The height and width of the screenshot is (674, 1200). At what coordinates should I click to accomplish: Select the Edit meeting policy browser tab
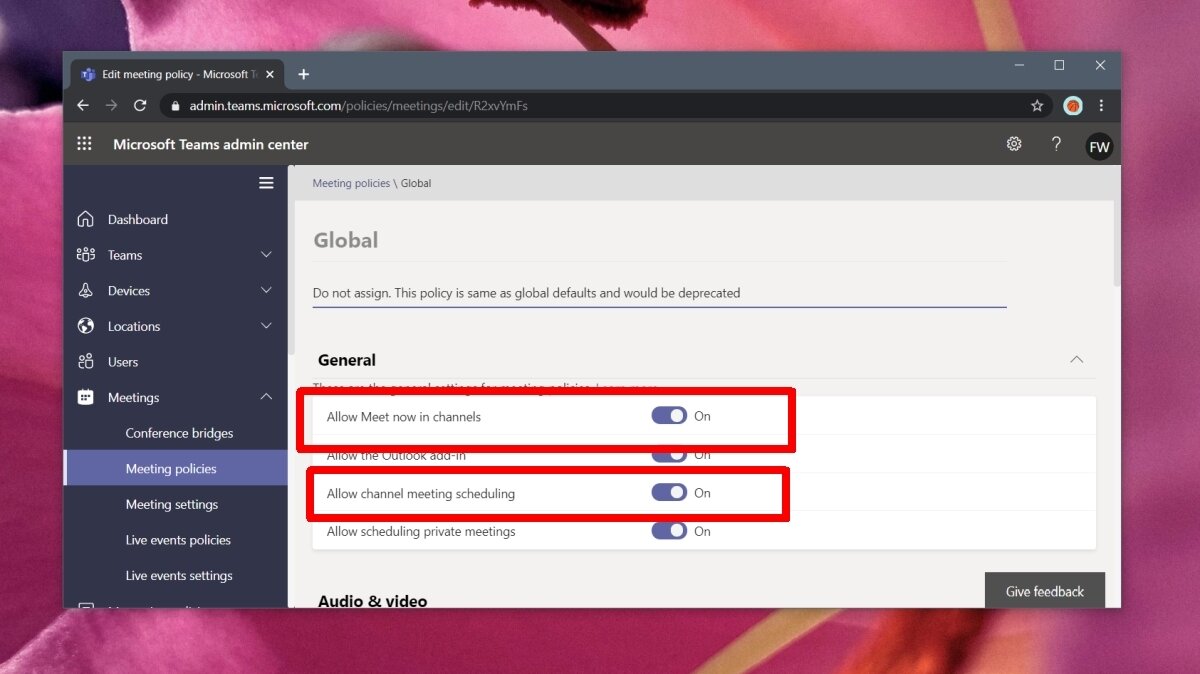(x=170, y=74)
